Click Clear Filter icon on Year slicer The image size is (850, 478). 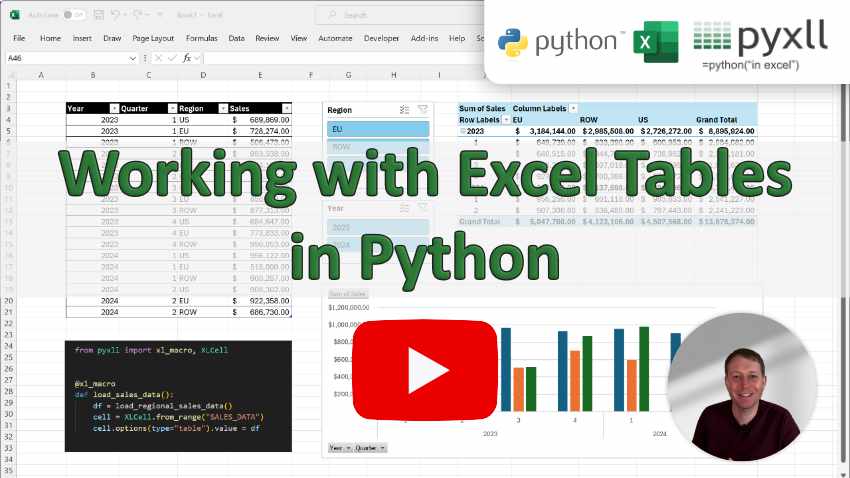tap(422, 208)
